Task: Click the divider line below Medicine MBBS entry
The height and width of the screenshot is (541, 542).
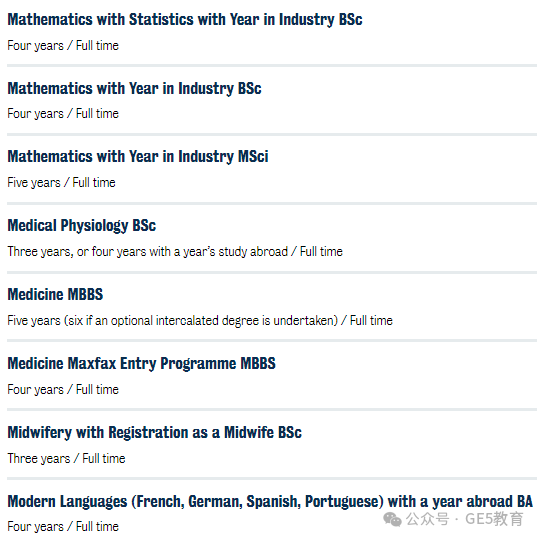Action: click(x=272, y=341)
